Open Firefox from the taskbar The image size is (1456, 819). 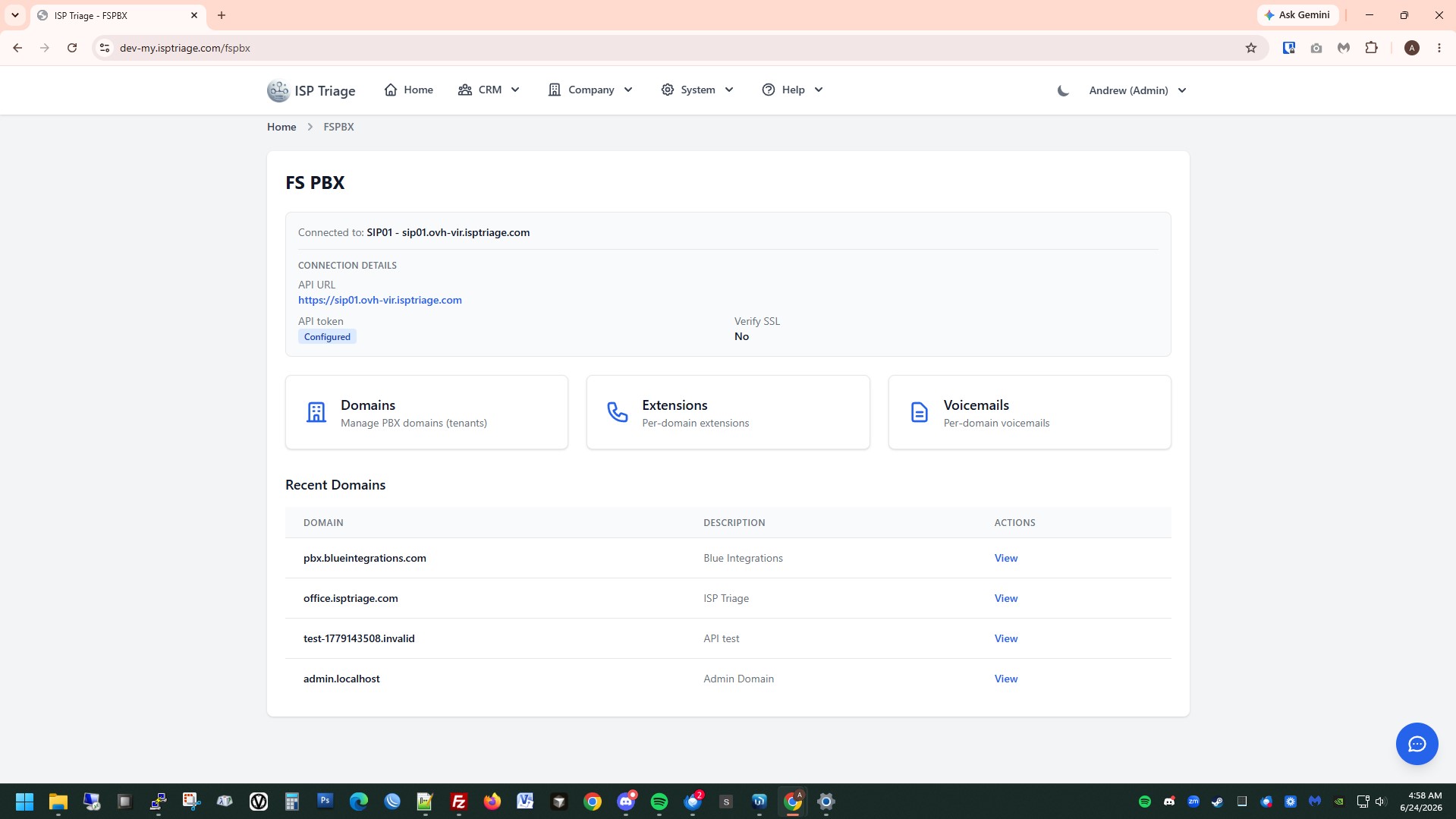492,802
